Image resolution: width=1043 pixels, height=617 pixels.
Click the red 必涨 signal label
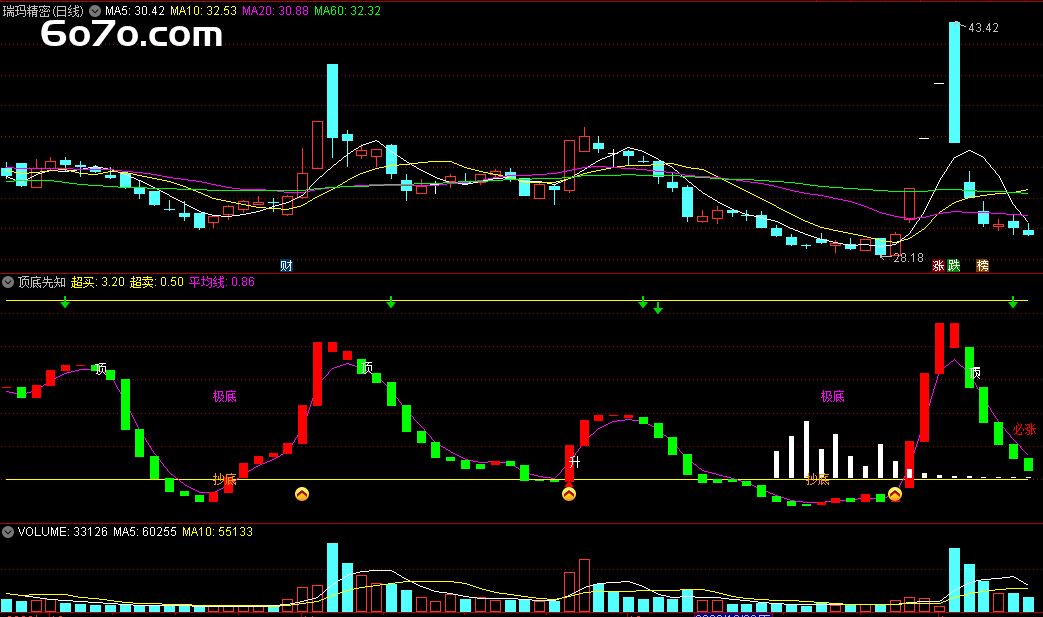point(1024,430)
